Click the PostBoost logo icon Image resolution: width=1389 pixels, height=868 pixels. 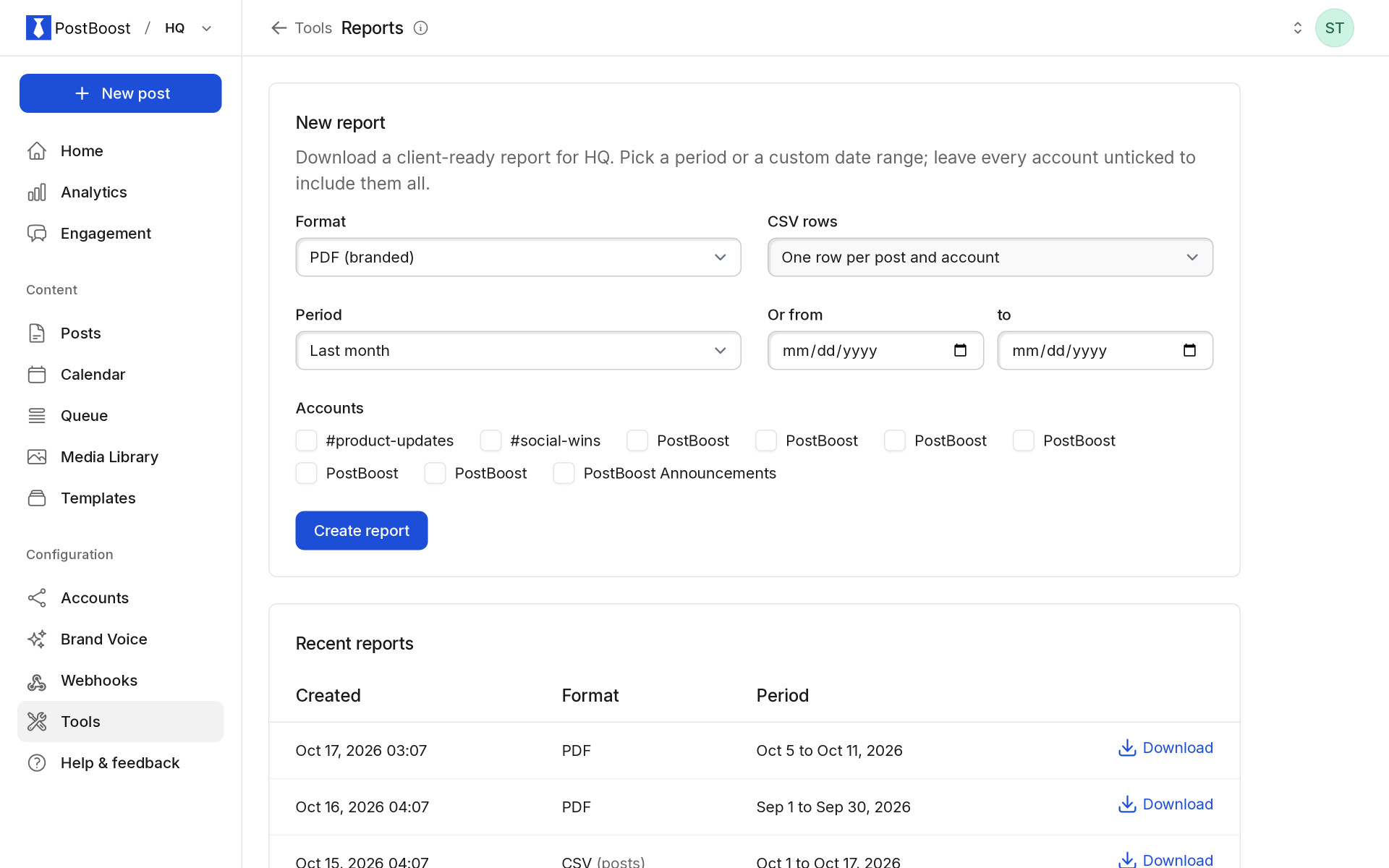coord(38,27)
